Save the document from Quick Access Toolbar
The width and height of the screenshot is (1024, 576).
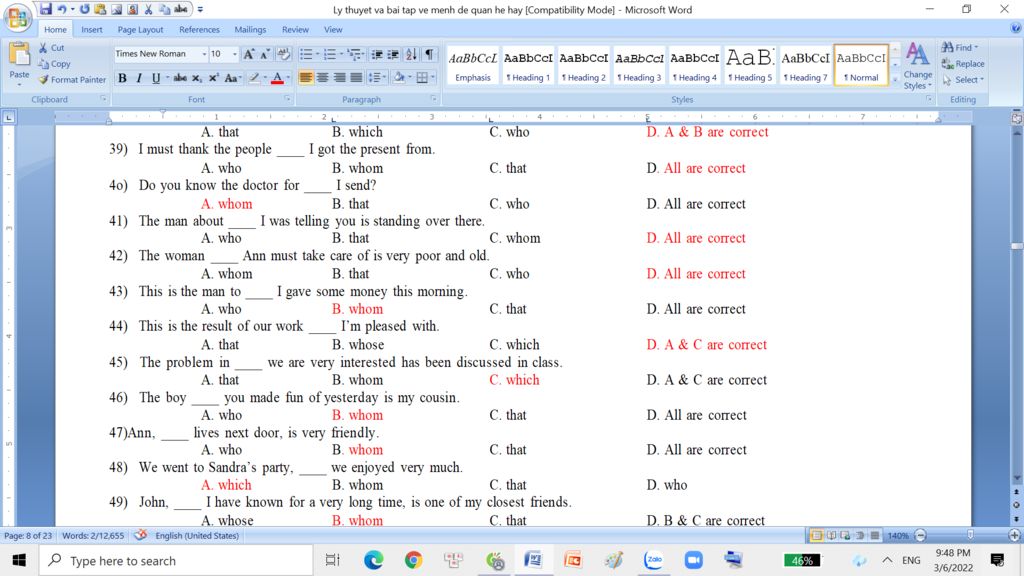(x=45, y=9)
